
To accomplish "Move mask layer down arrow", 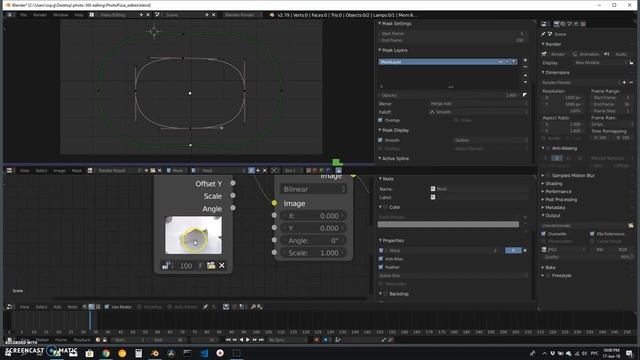I will coord(525,82).
